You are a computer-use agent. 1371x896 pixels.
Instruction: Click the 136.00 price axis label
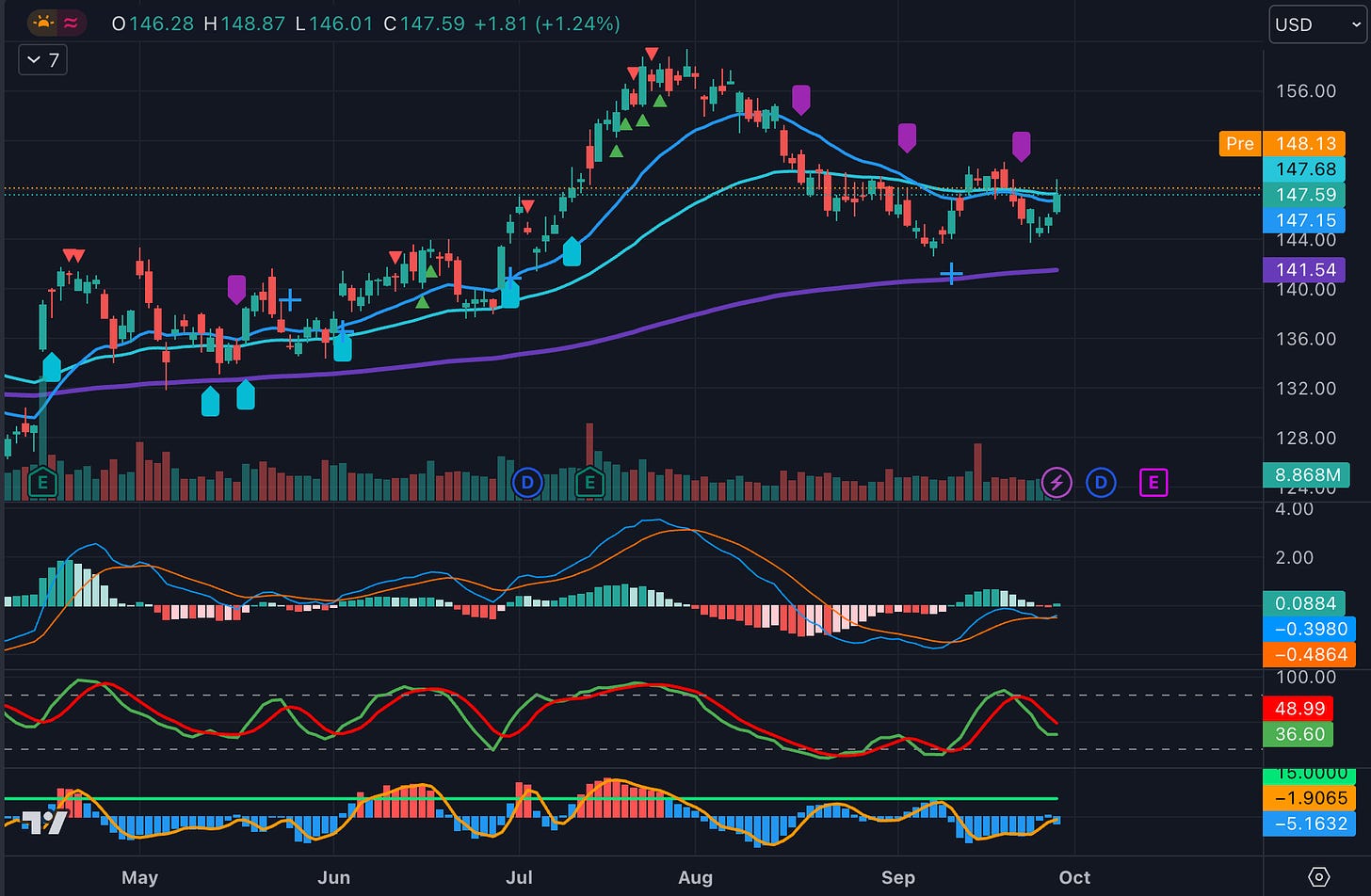pyautogui.click(x=1305, y=339)
